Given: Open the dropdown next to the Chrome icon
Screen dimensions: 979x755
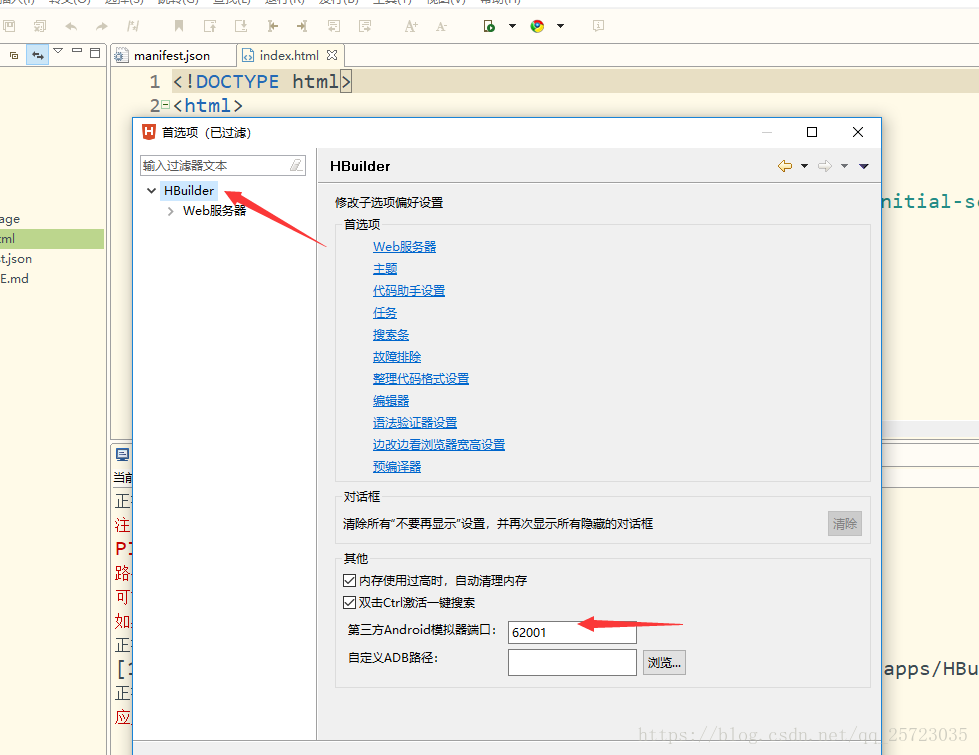Looking at the screenshot, I should pyautogui.click(x=561, y=26).
